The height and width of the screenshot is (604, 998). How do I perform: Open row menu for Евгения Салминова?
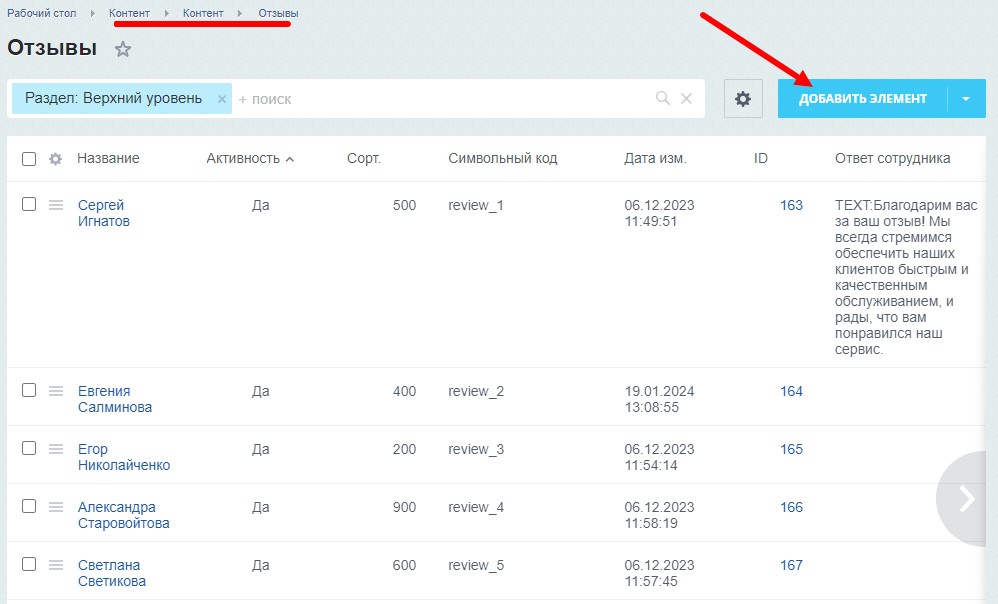(x=56, y=391)
